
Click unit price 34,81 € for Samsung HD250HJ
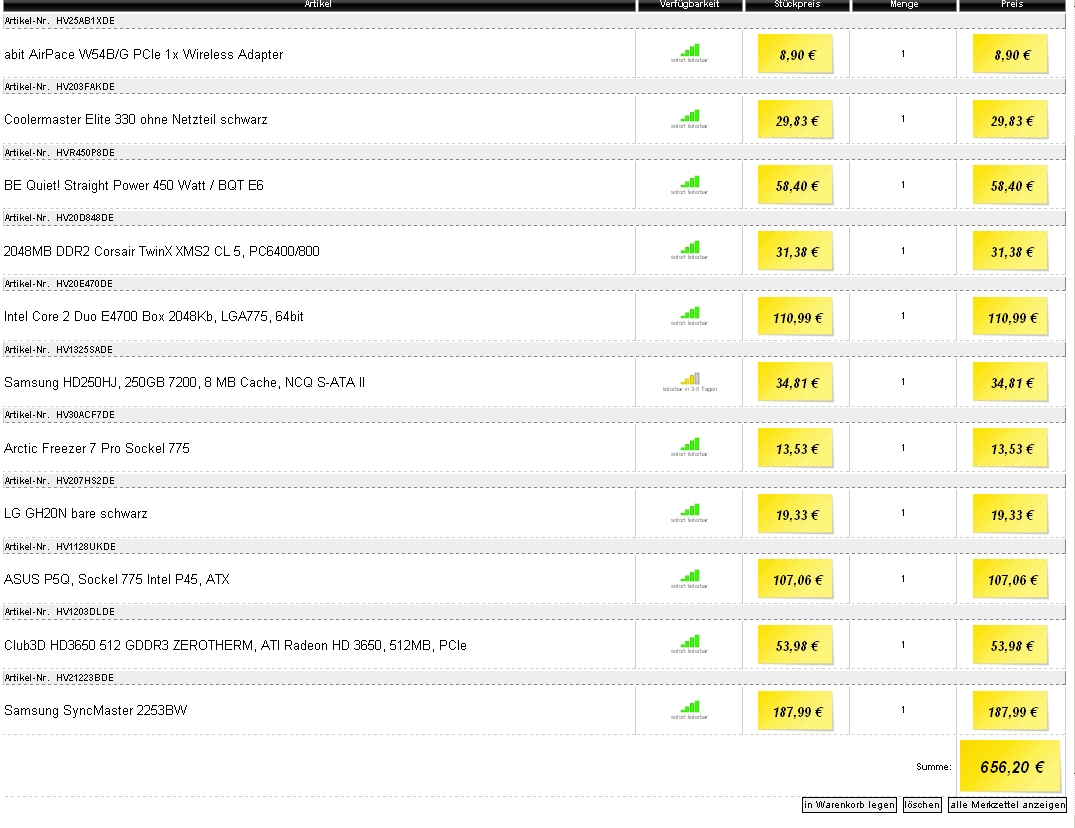pyautogui.click(x=795, y=382)
